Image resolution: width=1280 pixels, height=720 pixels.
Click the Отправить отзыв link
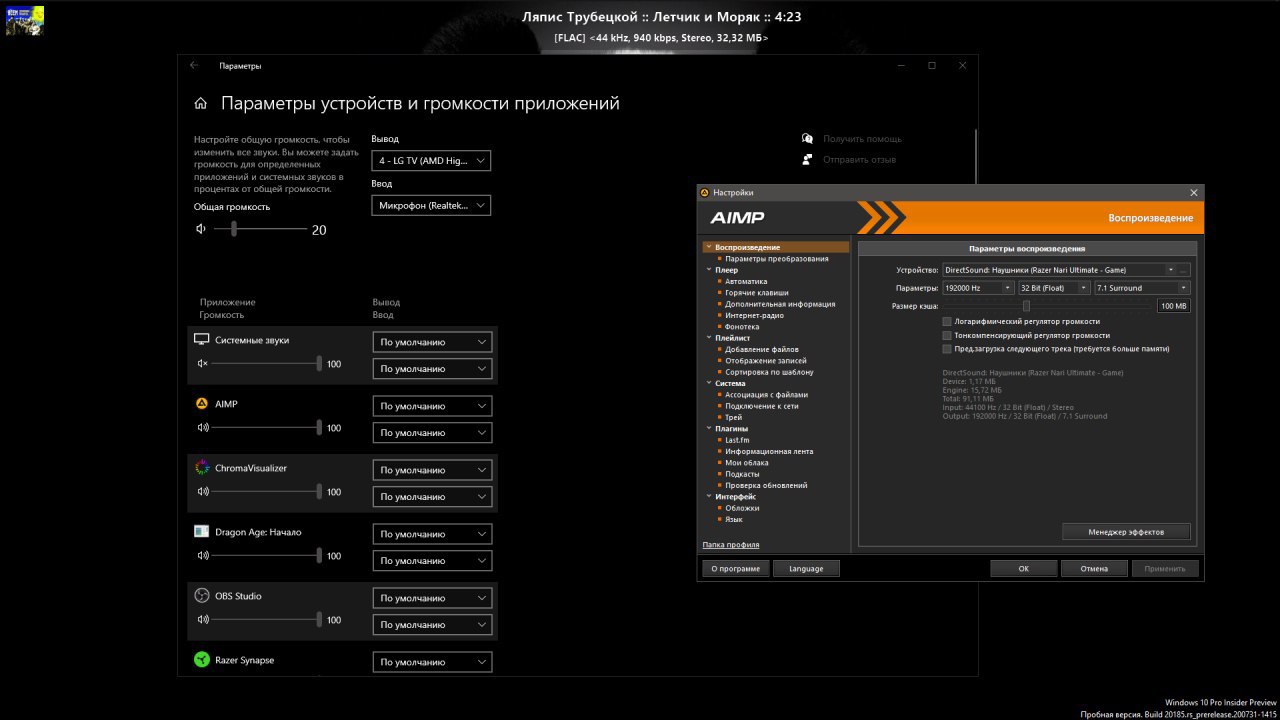point(859,159)
